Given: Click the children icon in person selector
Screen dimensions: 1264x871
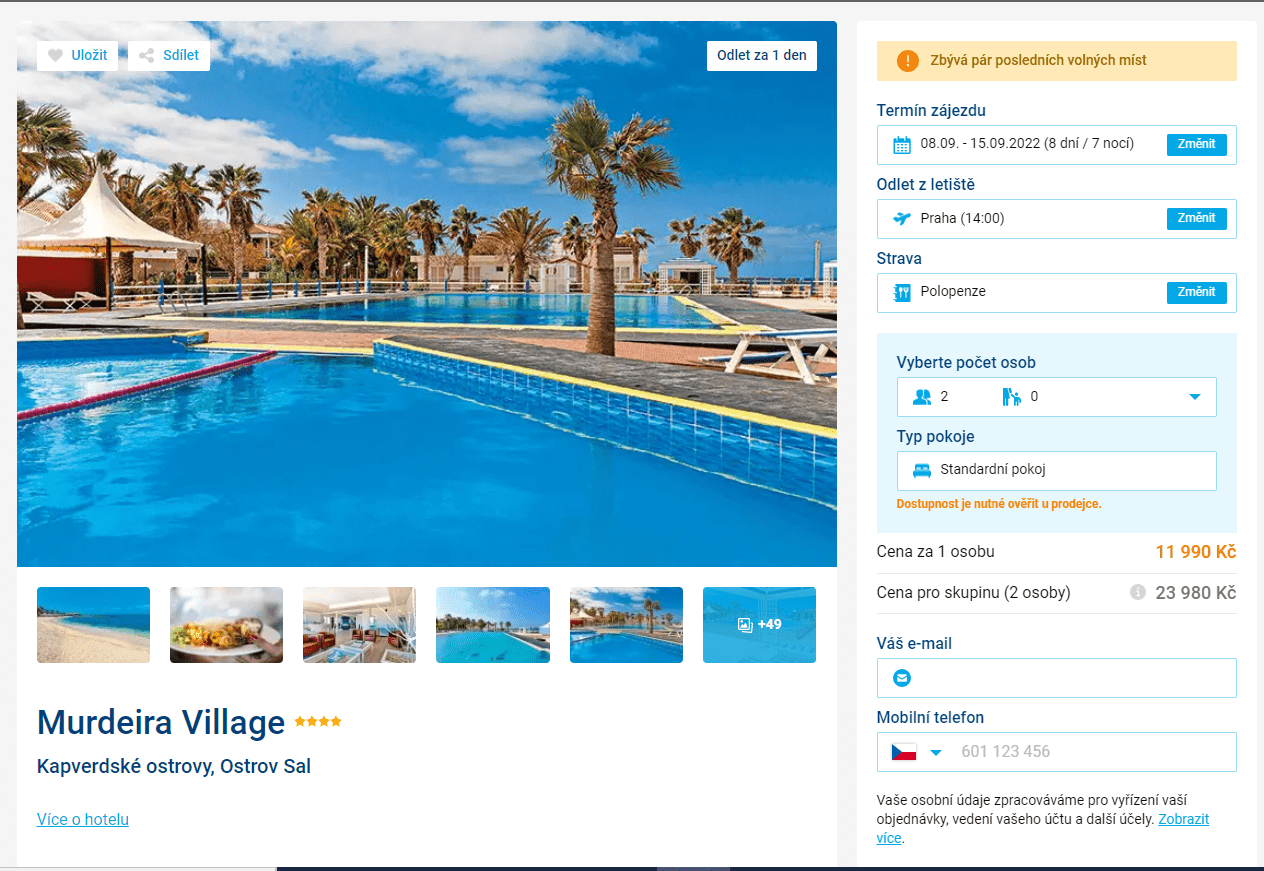Looking at the screenshot, I should click(1011, 397).
